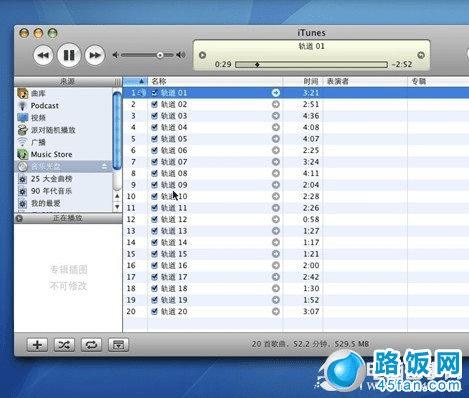Uncheck the checkbox for track 15

[154, 254]
